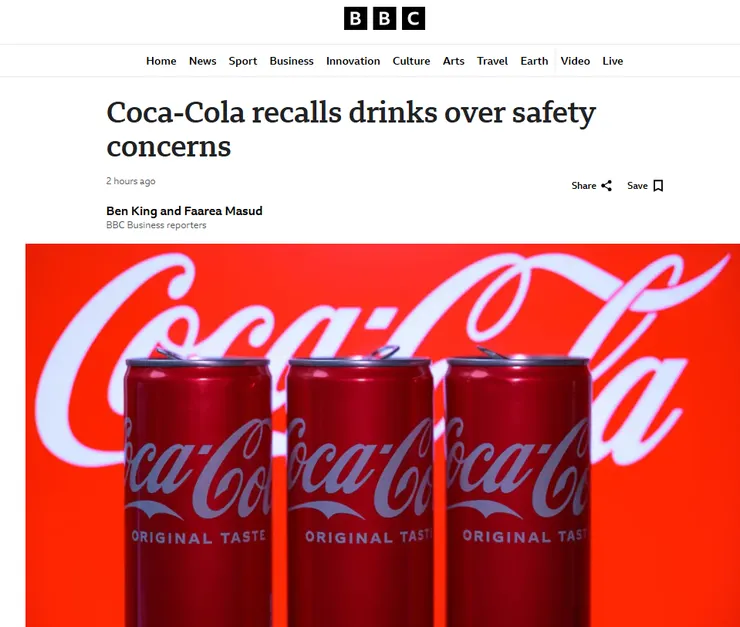Image resolution: width=740 pixels, height=627 pixels.
Task: Open the Culture section
Action: (x=411, y=61)
